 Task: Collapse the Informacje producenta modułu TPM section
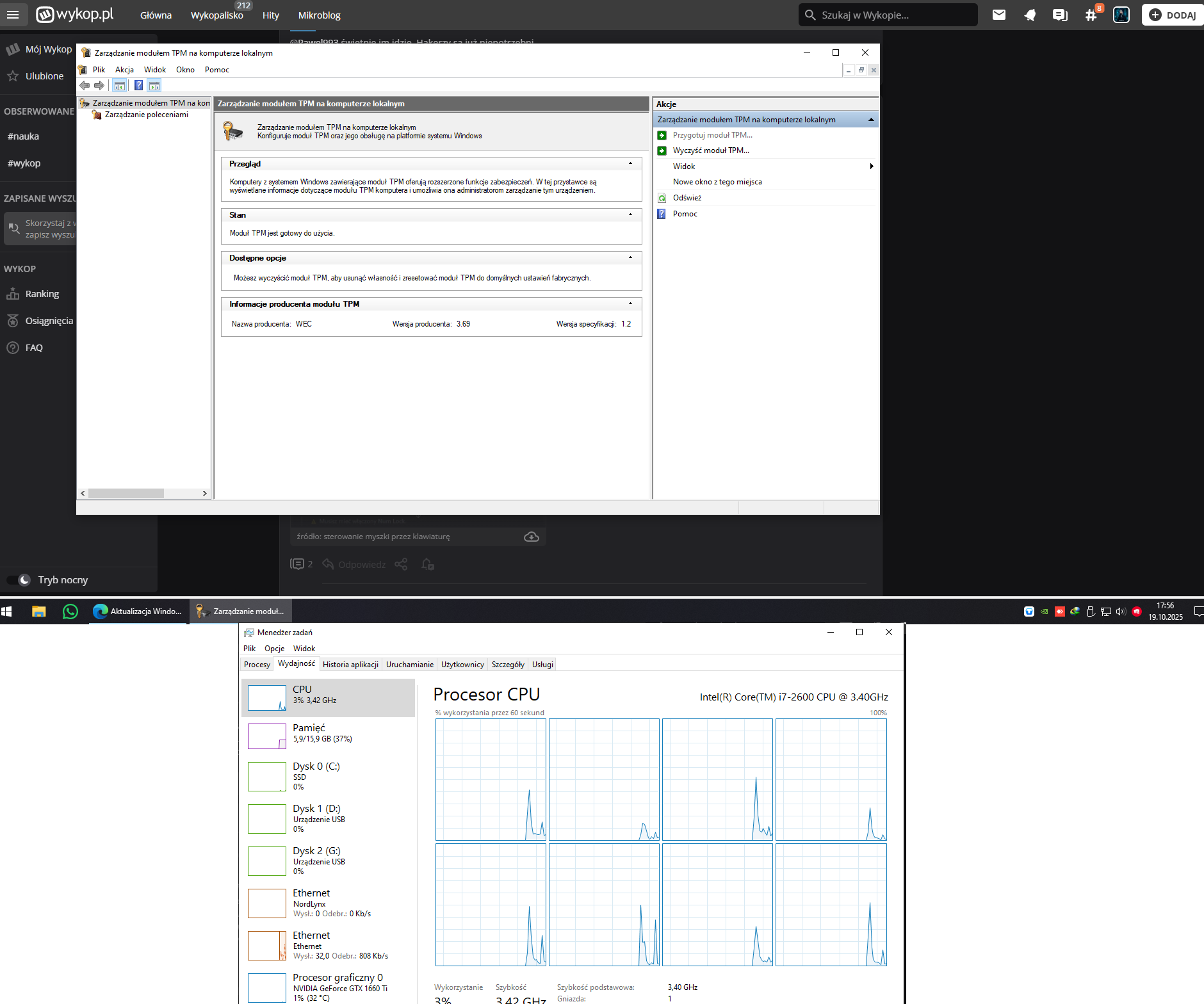coord(630,304)
